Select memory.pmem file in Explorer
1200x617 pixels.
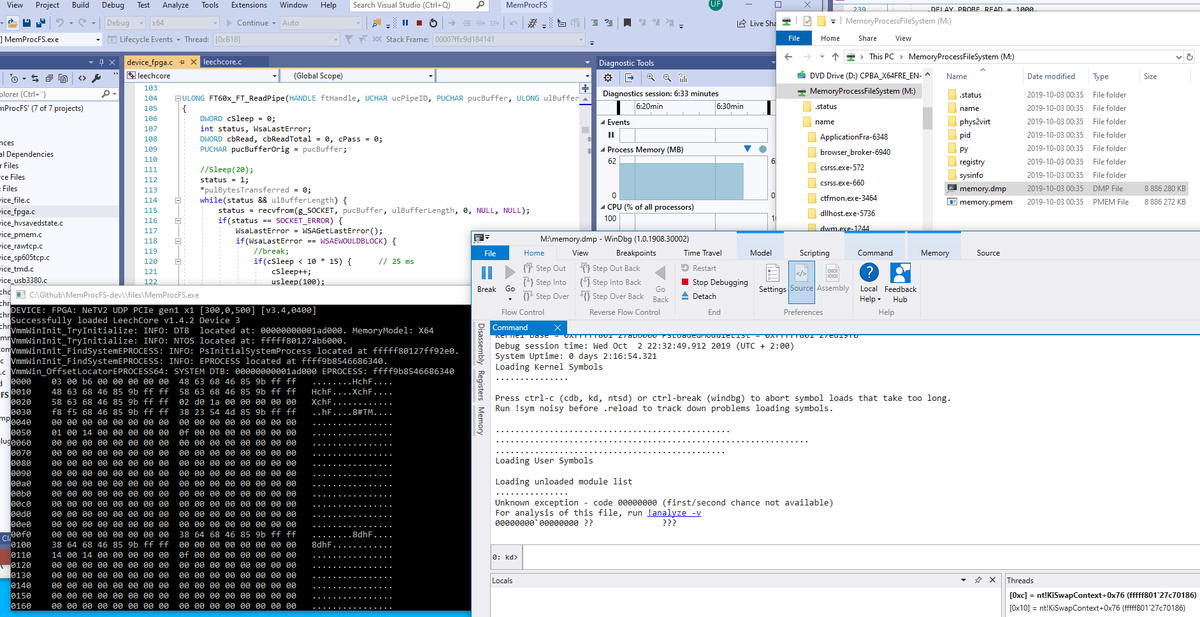pyautogui.click(x=1066, y=201)
